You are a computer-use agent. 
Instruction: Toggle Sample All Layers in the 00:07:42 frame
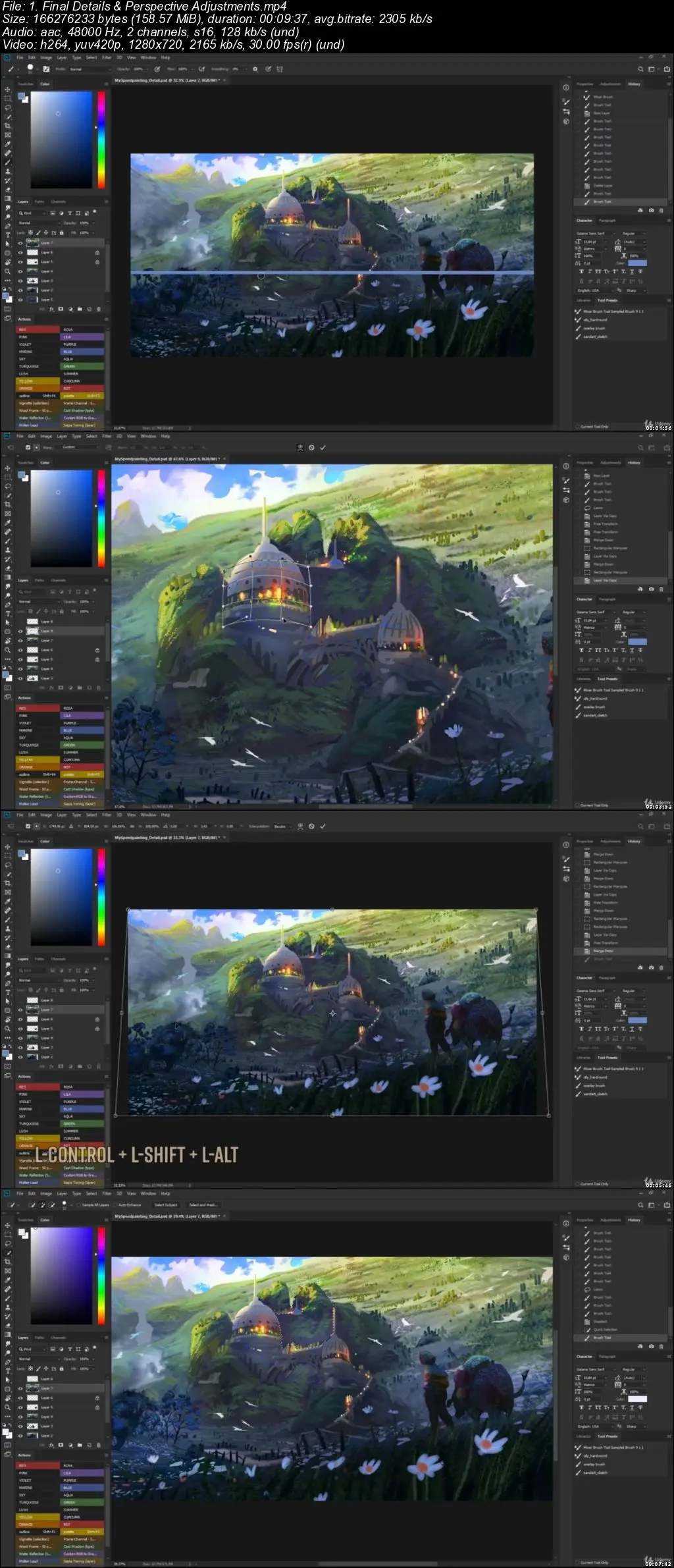pyautogui.click(x=79, y=1204)
